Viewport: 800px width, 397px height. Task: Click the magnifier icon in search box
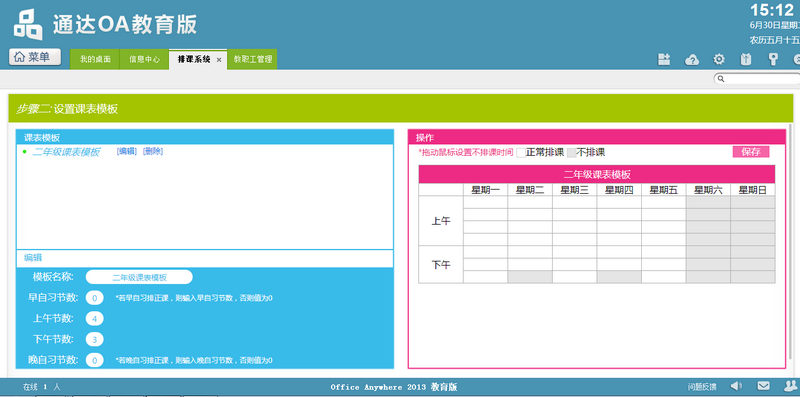(x=721, y=79)
